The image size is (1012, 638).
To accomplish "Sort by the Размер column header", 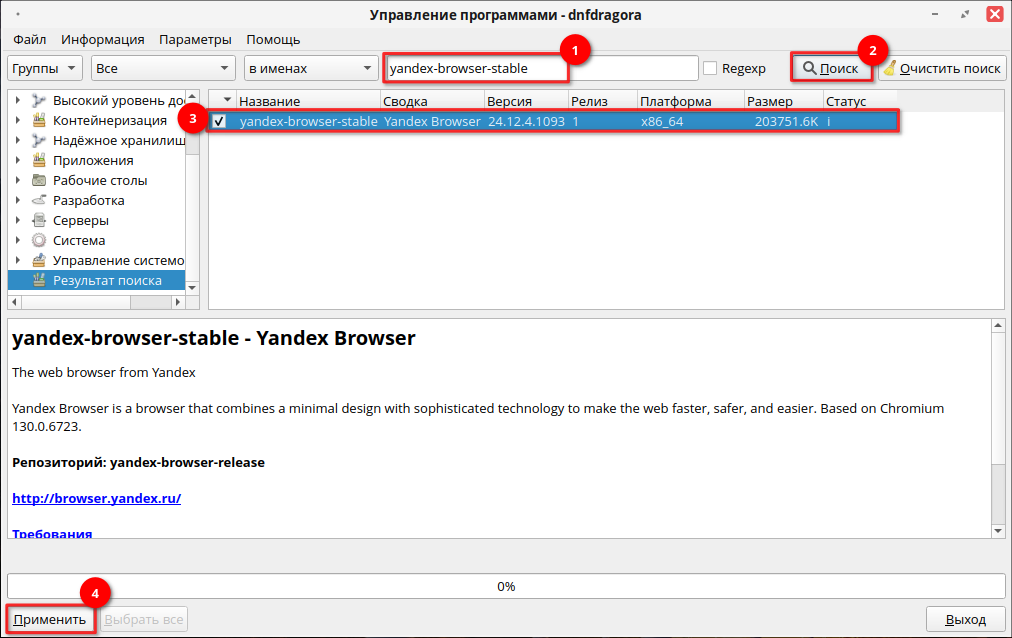I will tap(784, 101).
